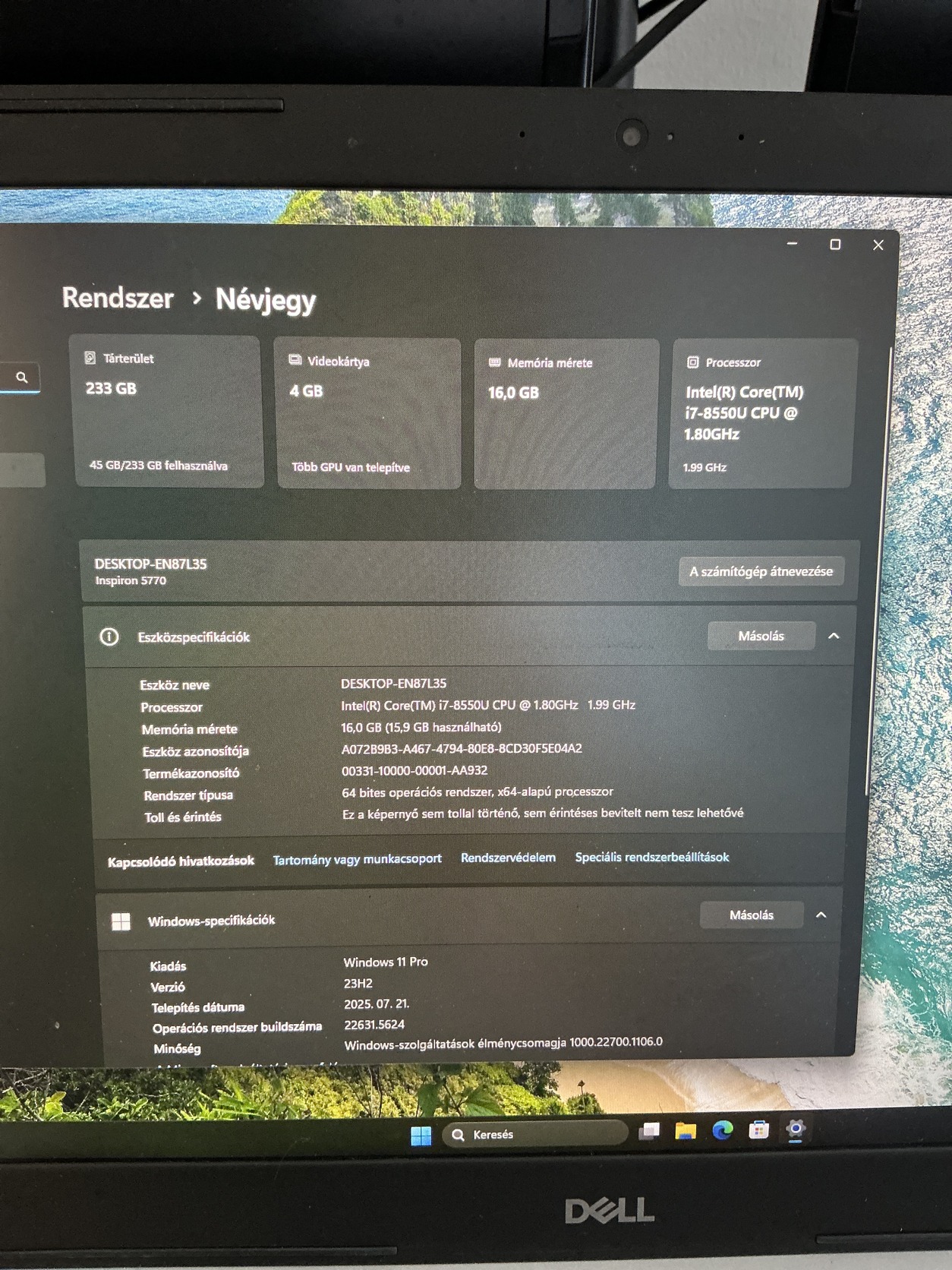The height and width of the screenshot is (1270, 952).
Task: Open Tartomány vagy munkacsoport link
Action: 357,859
